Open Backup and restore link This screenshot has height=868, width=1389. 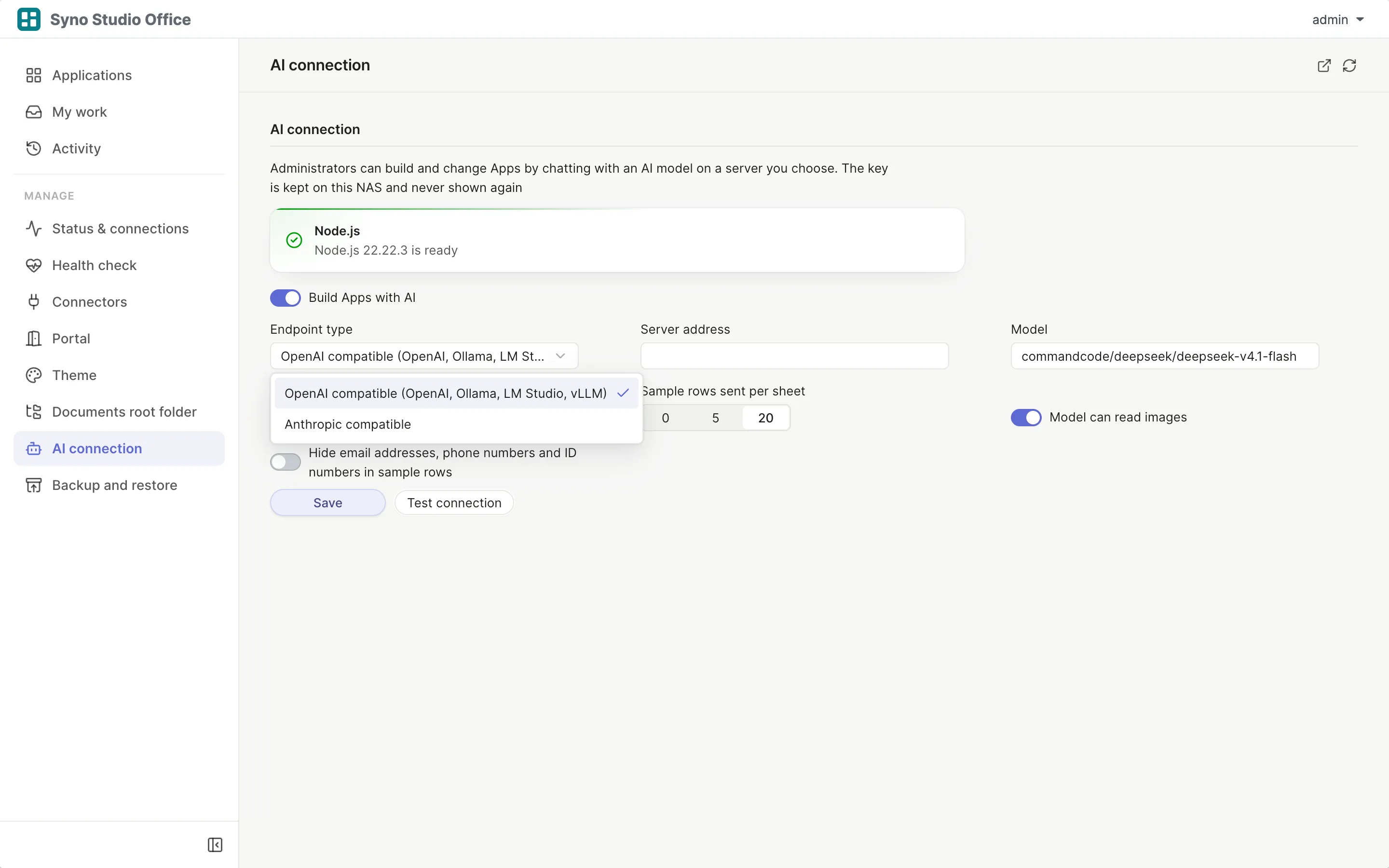pyautogui.click(x=119, y=485)
